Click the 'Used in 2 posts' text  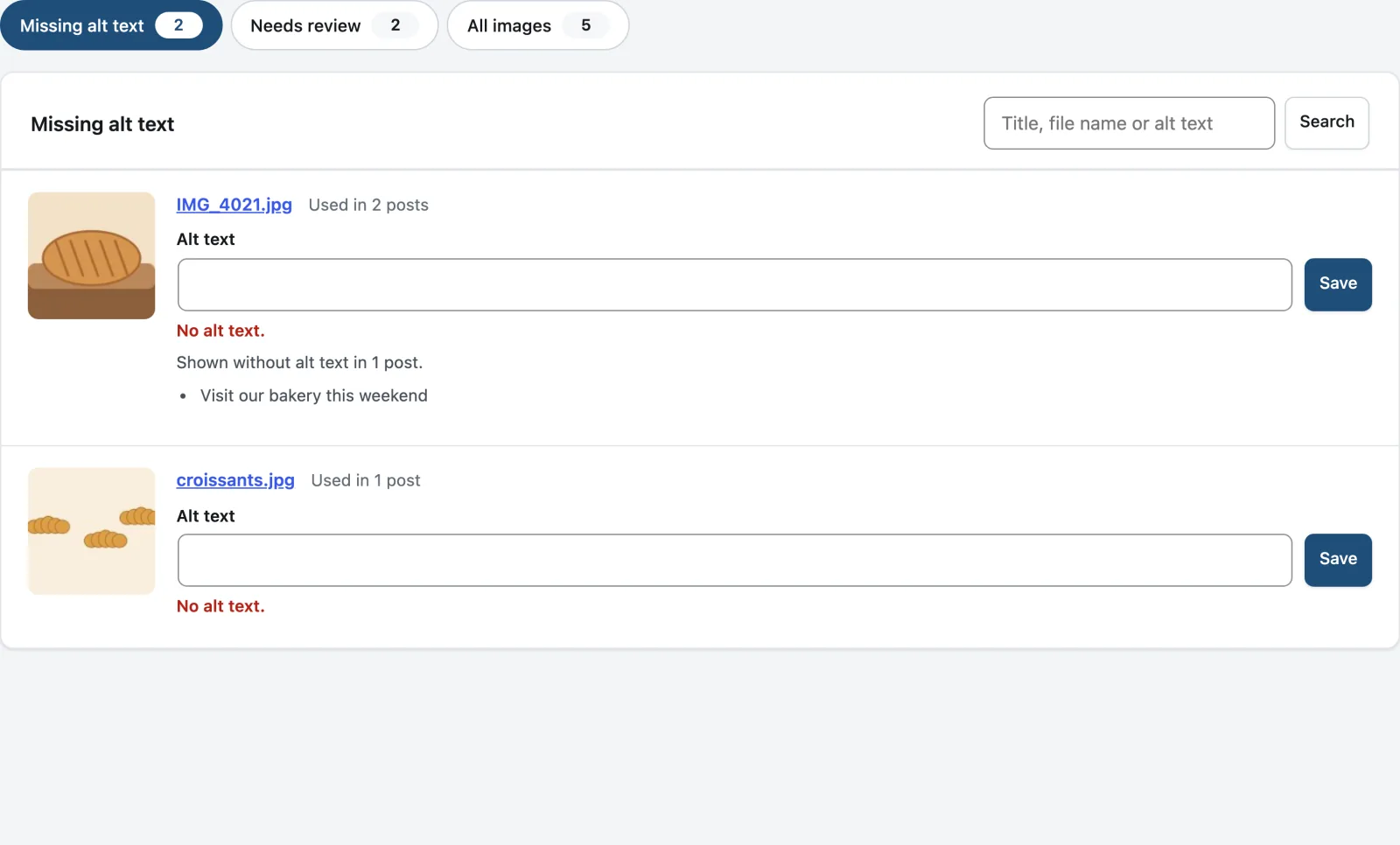tap(368, 205)
